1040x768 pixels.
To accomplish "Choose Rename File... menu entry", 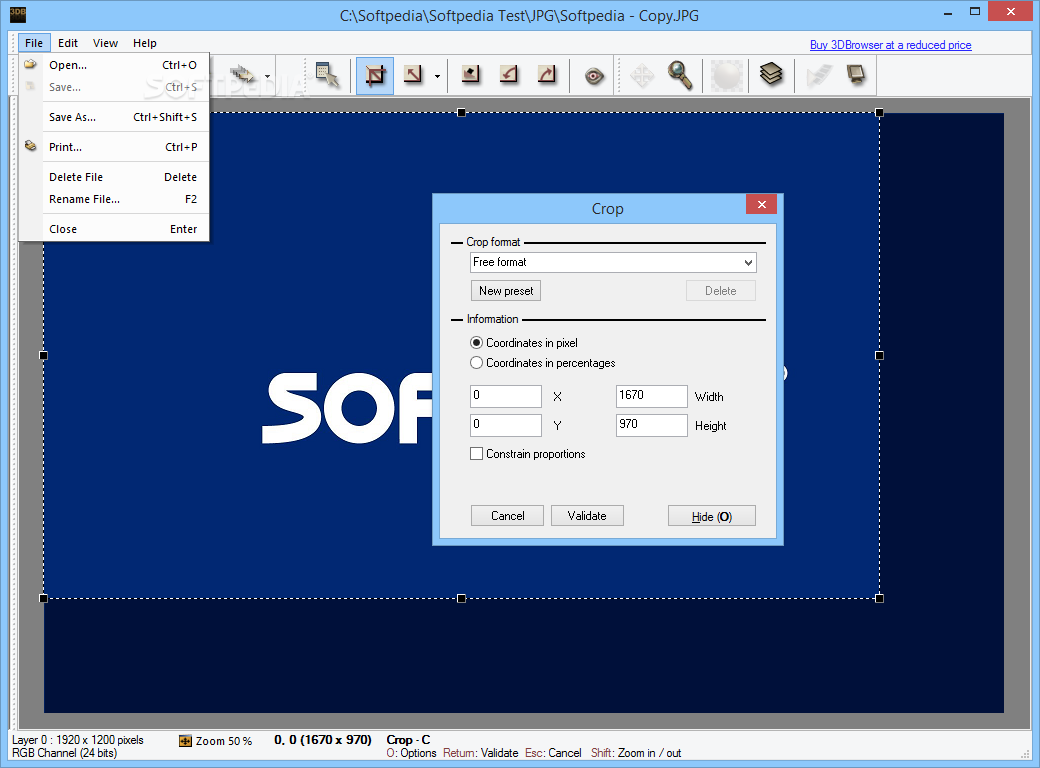I will pos(114,199).
